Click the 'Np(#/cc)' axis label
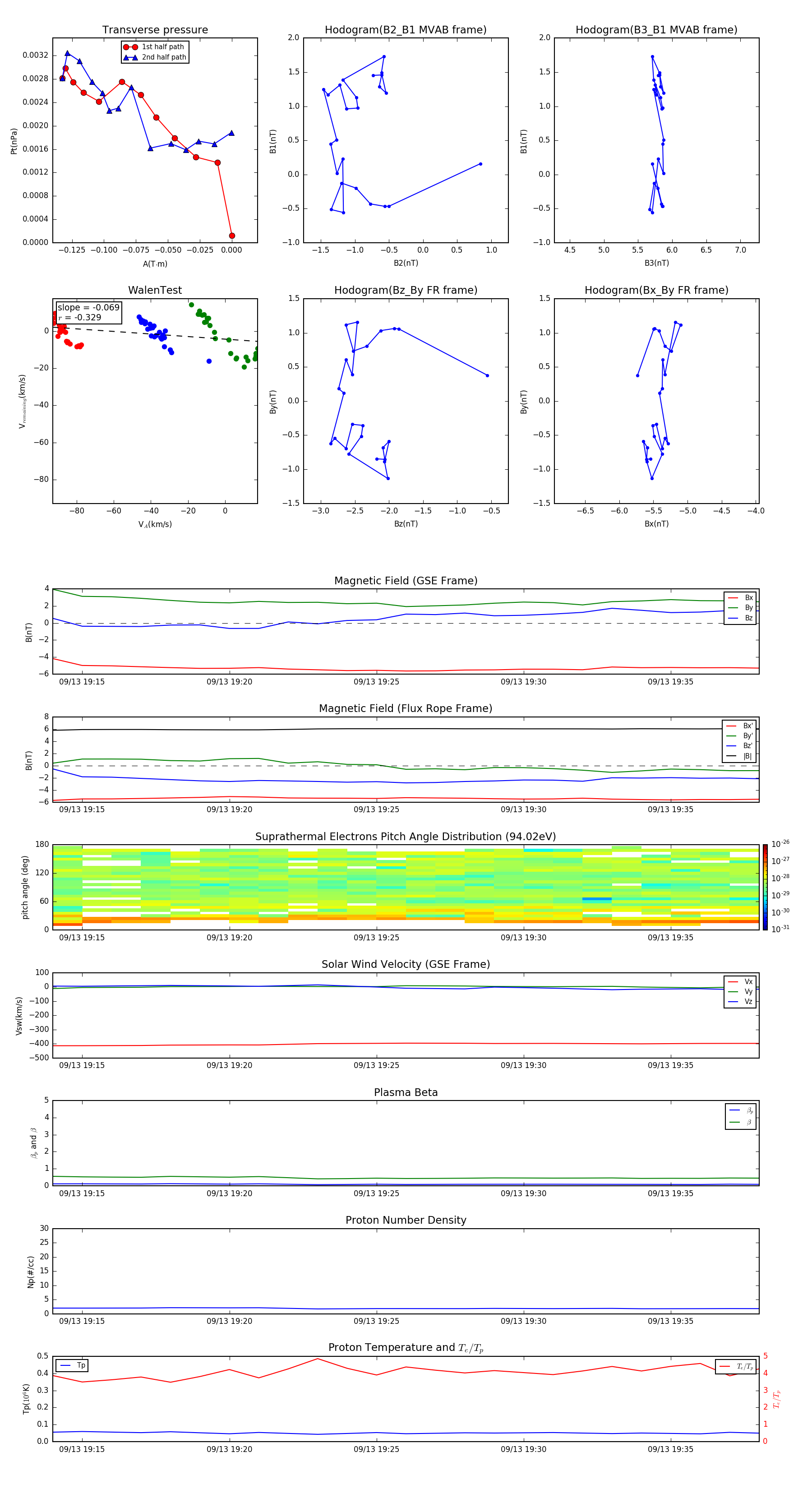Image resolution: width=812 pixels, height=1489 pixels. (x=31, y=1272)
